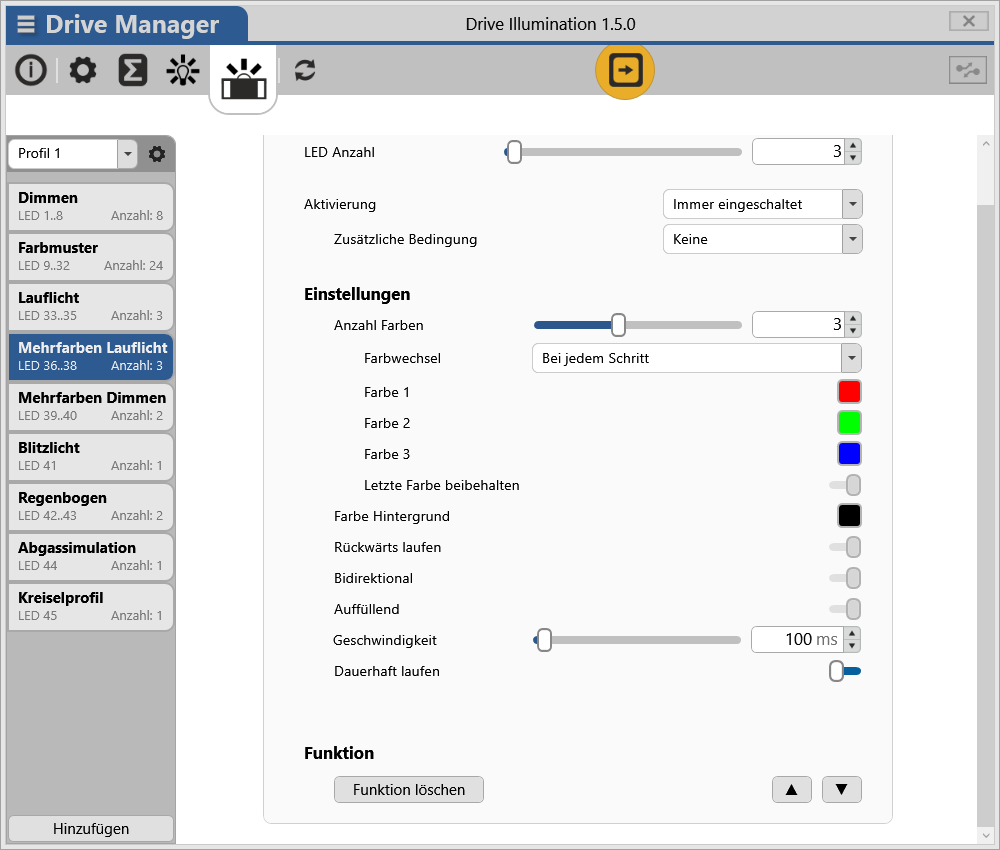
Task: Click the yellow transfer arrow button
Action: coord(625,70)
